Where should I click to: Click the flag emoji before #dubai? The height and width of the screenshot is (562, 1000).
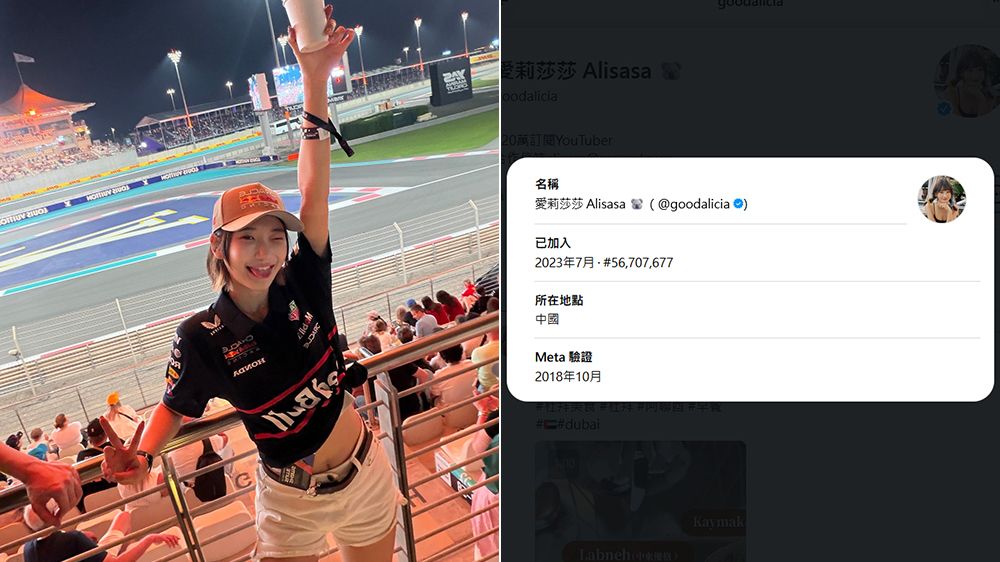pos(550,424)
